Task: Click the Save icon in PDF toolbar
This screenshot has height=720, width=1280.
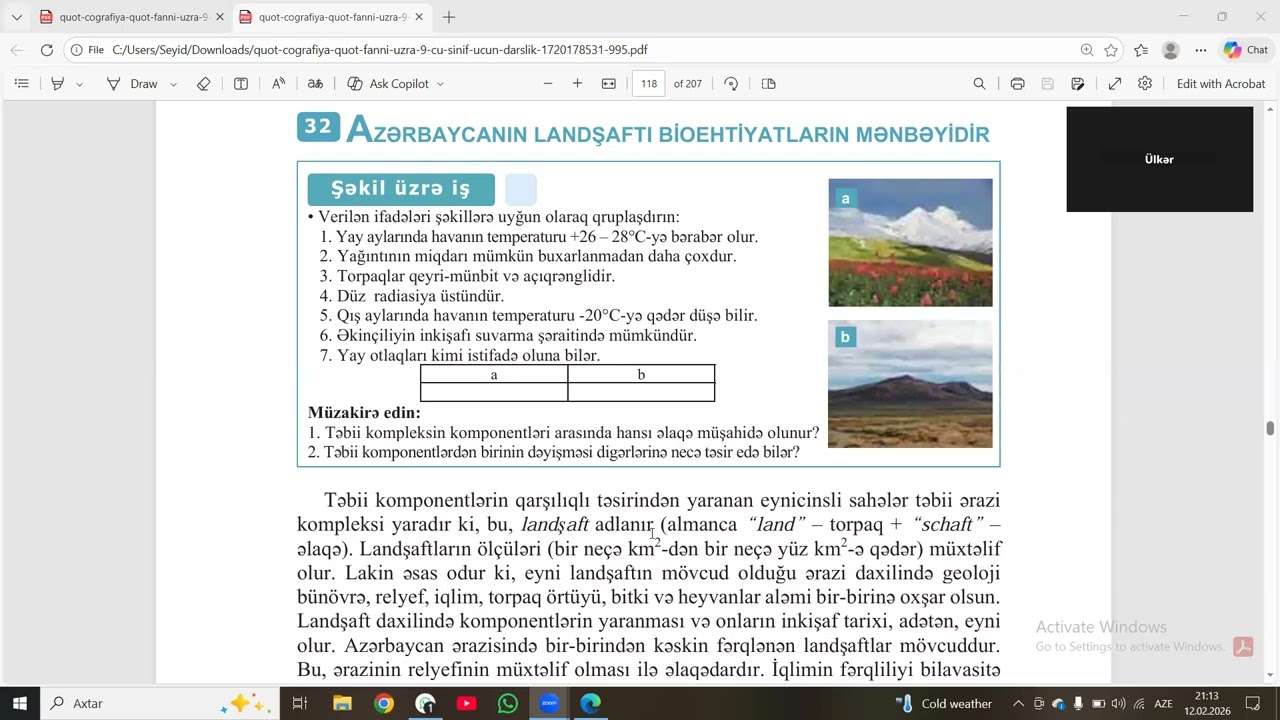Action: pos(1047,84)
